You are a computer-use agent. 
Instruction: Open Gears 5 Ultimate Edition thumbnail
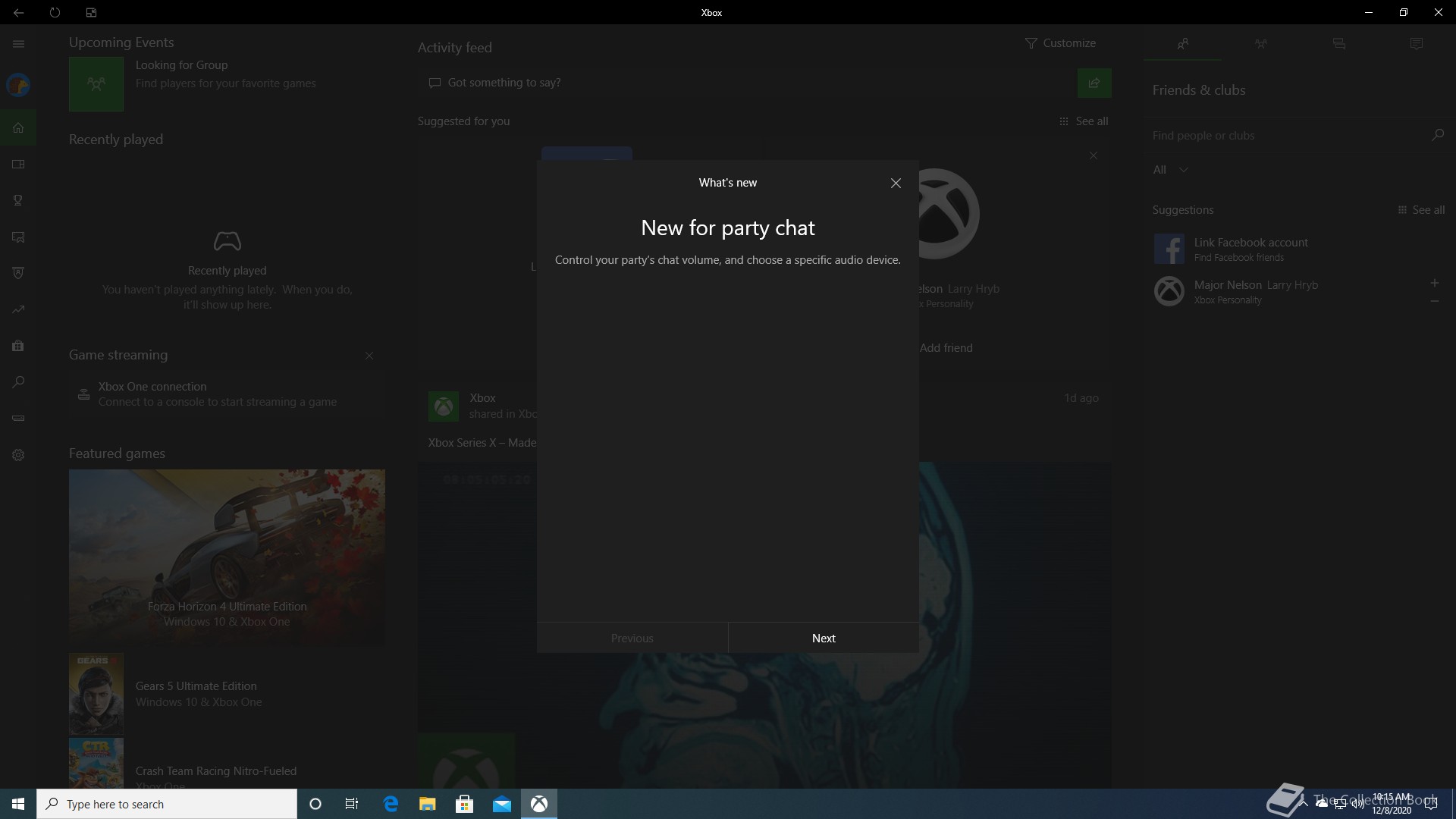coord(96,694)
